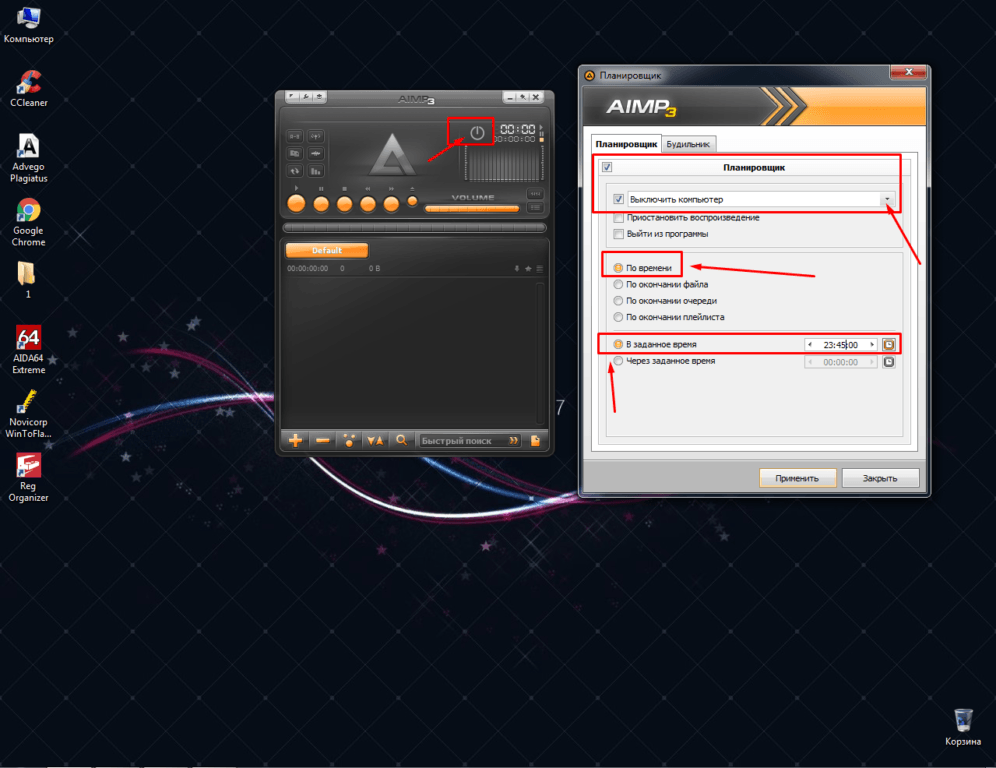Open Google Chrome desktop shortcut
This screenshot has height=768, width=996.
[29, 222]
